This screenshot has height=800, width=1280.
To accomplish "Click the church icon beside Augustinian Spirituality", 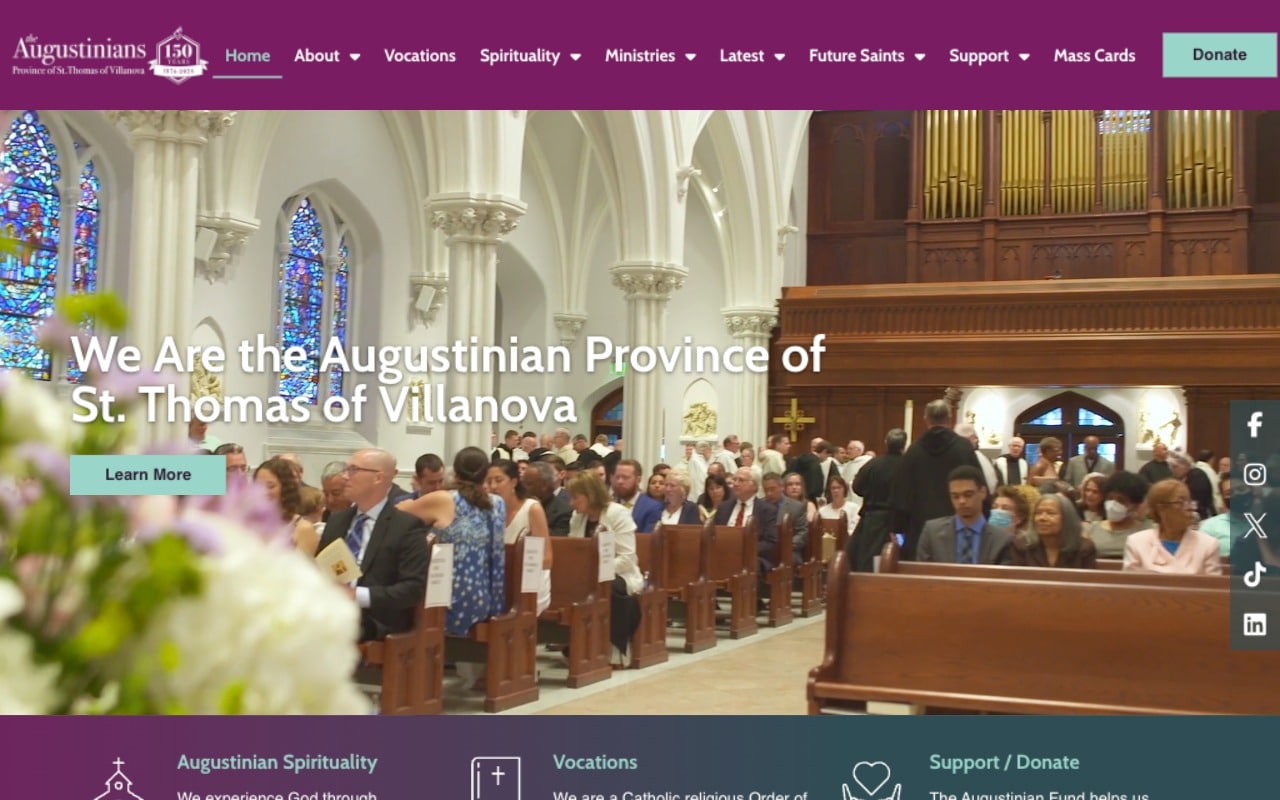I will click(x=118, y=780).
